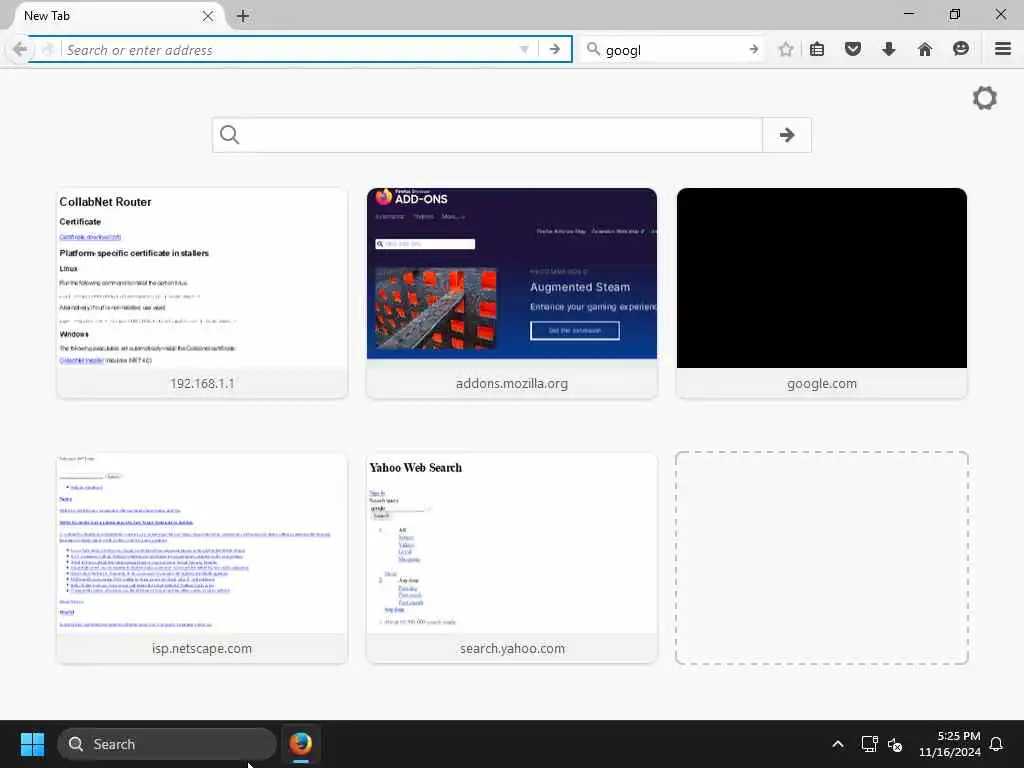Open a new tab with plus button
This screenshot has height=768, width=1024.
click(x=243, y=16)
